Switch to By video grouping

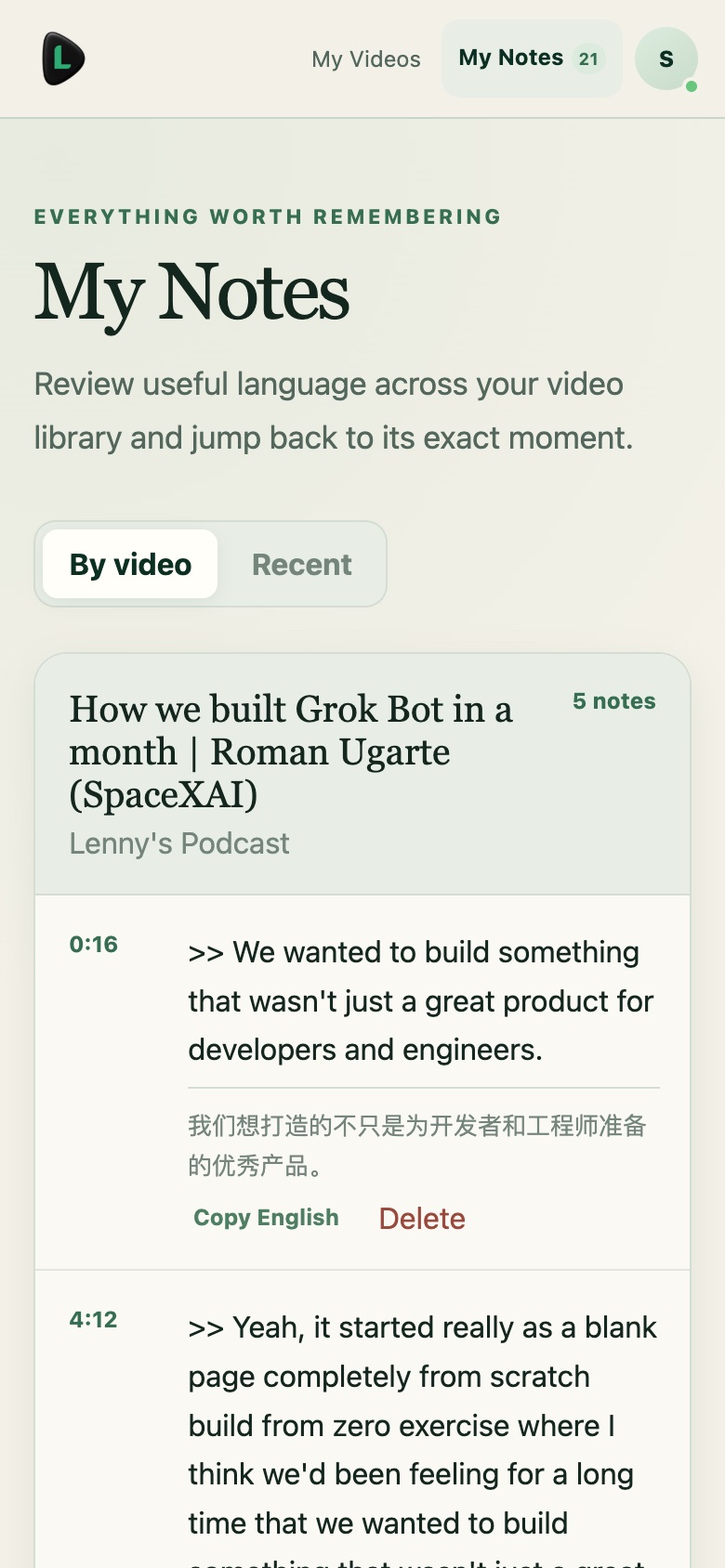tap(130, 564)
